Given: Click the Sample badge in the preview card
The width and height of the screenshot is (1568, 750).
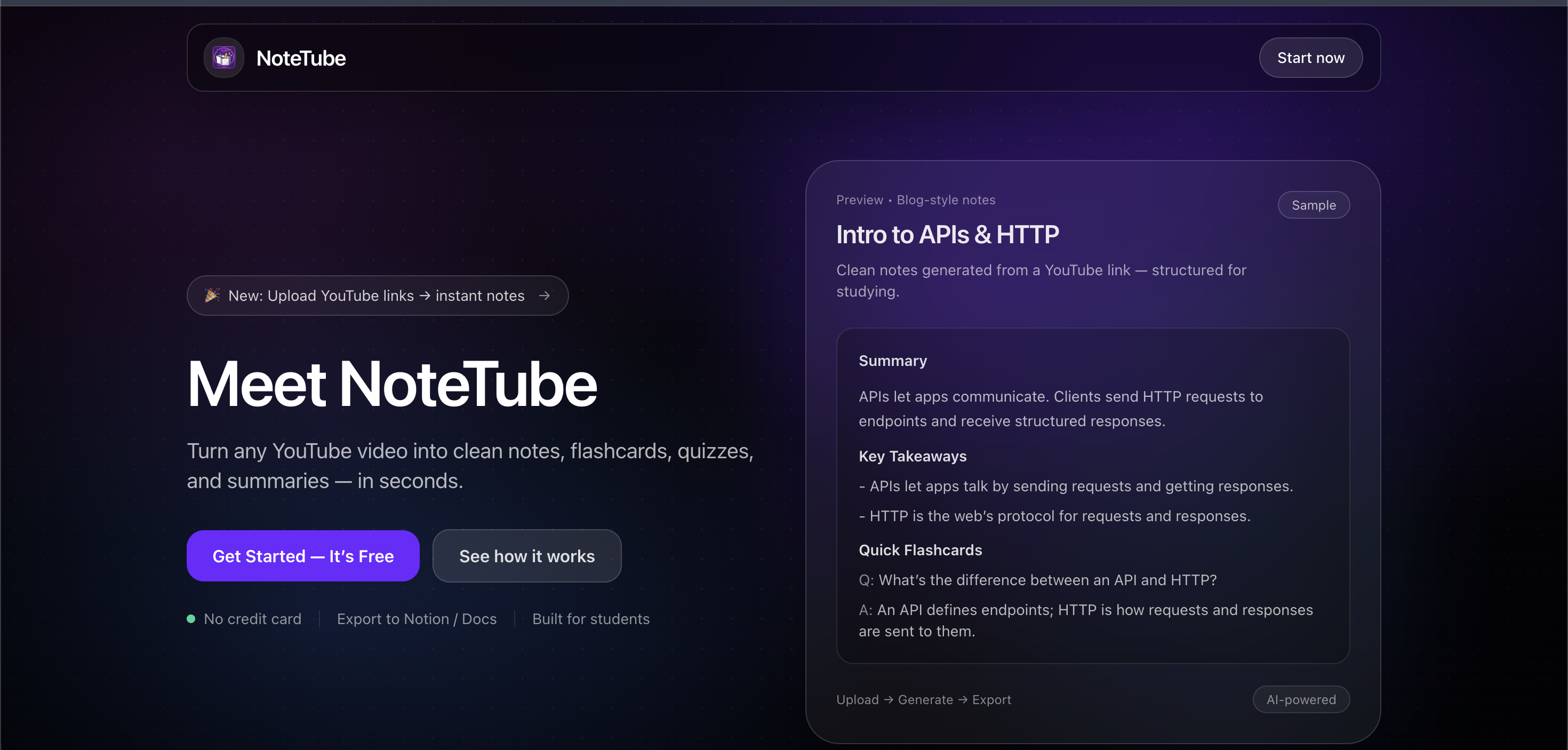Looking at the screenshot, I should (1314, 205).
